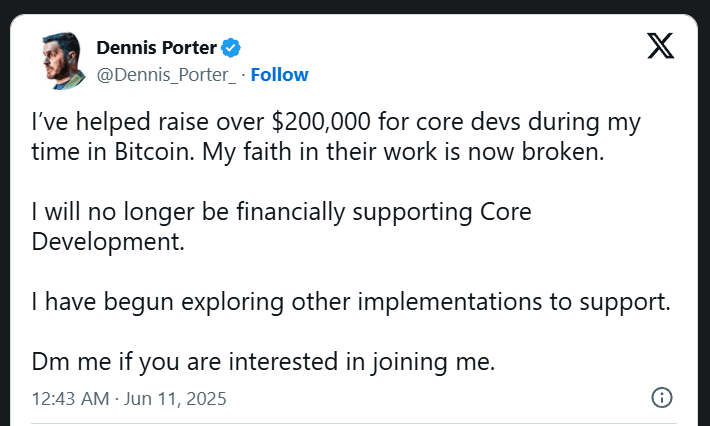Click the word "Development." in tweet

[109, 241]
